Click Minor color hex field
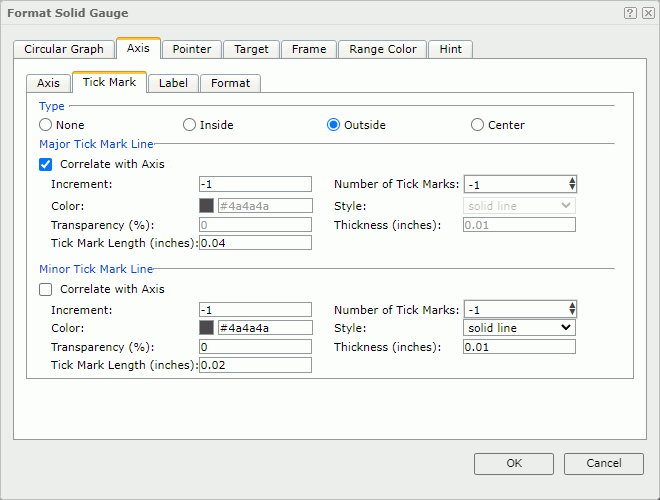 click(265, 328)
